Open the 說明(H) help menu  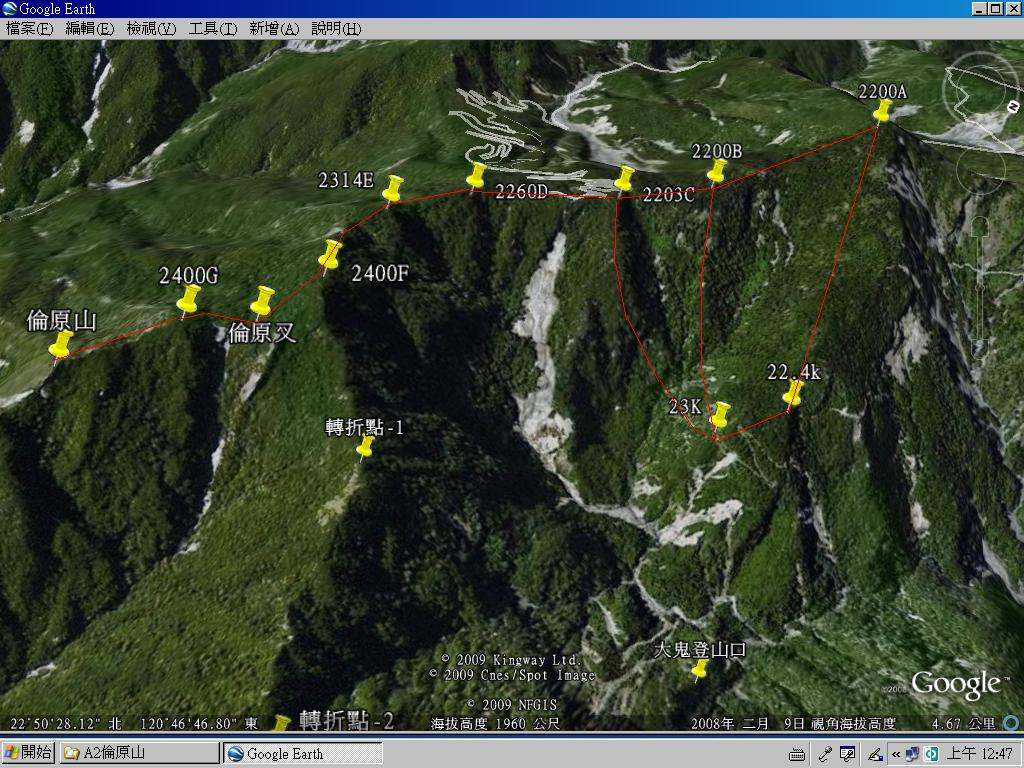coord(336,28)
